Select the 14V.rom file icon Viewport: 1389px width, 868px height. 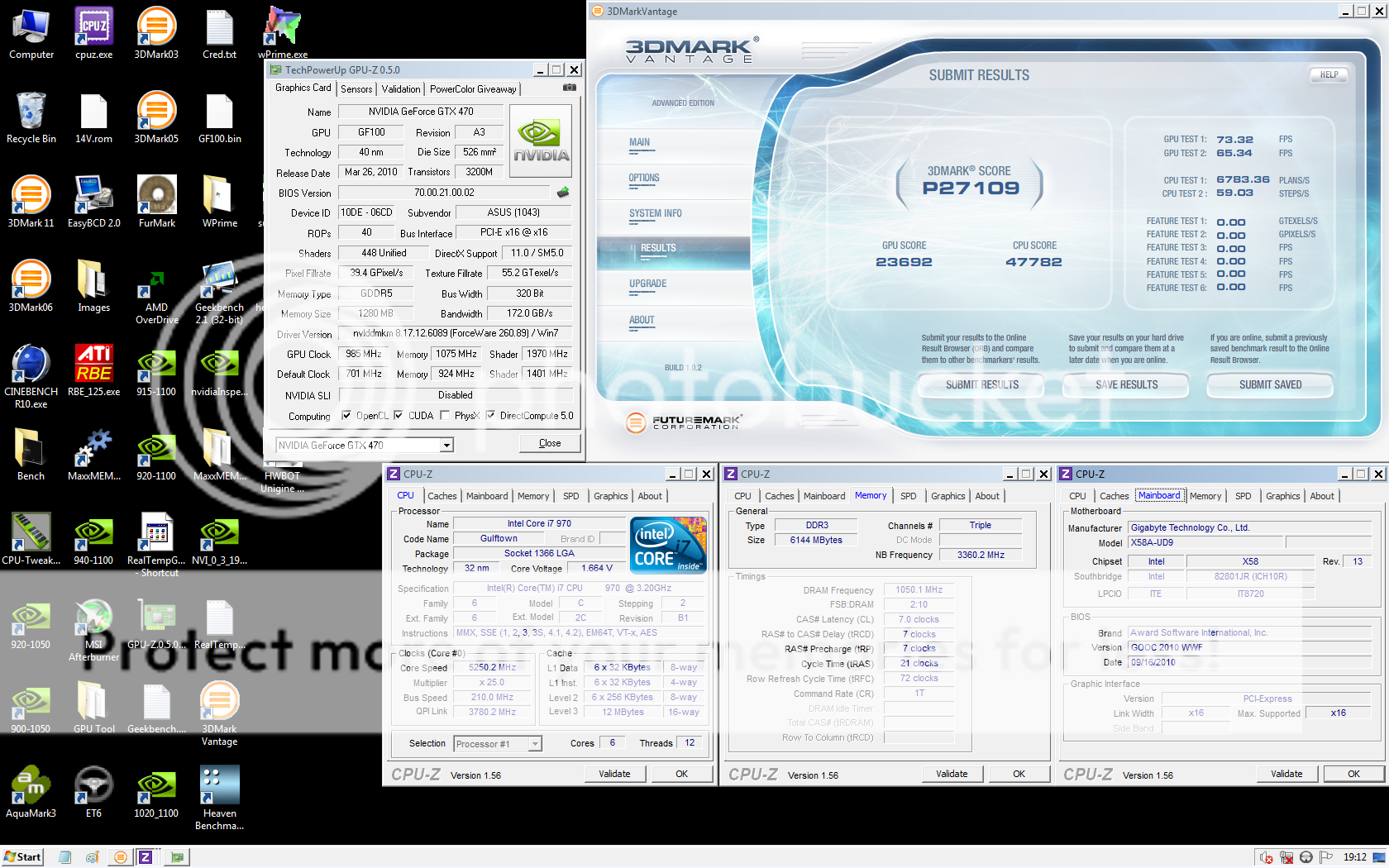[x=93, y=117]
